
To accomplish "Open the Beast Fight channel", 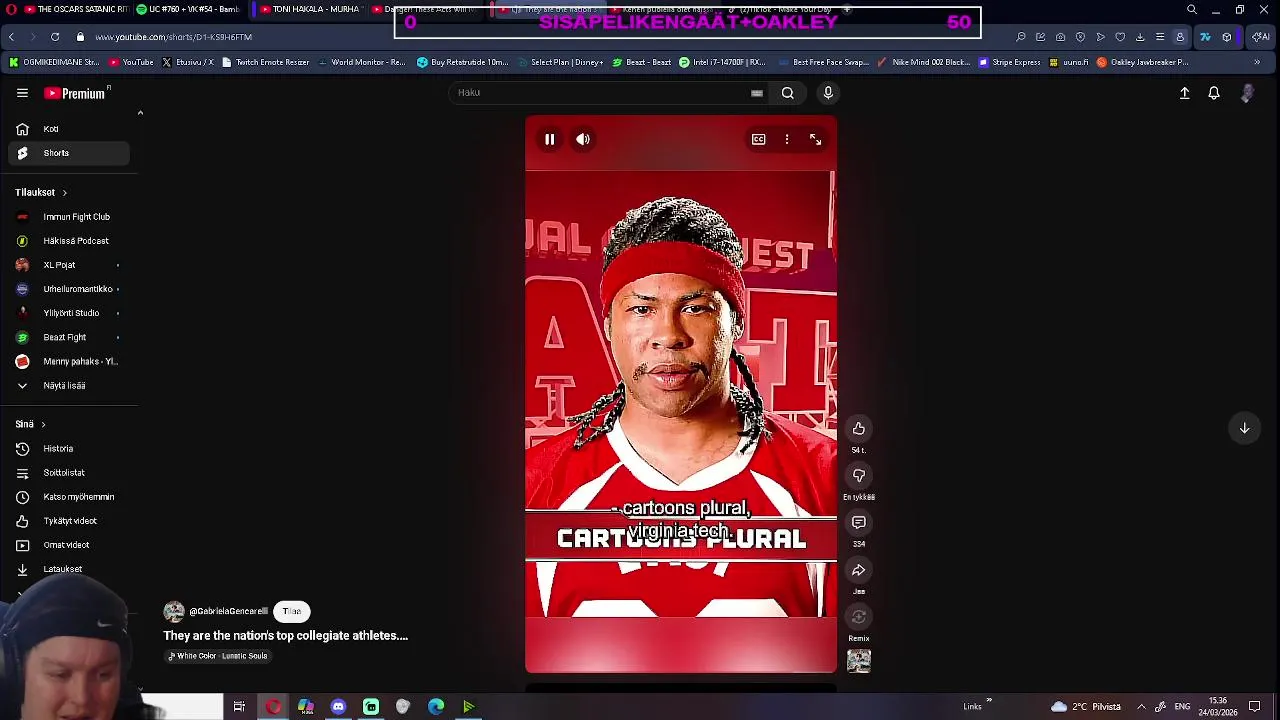I will tap(68, 337).
